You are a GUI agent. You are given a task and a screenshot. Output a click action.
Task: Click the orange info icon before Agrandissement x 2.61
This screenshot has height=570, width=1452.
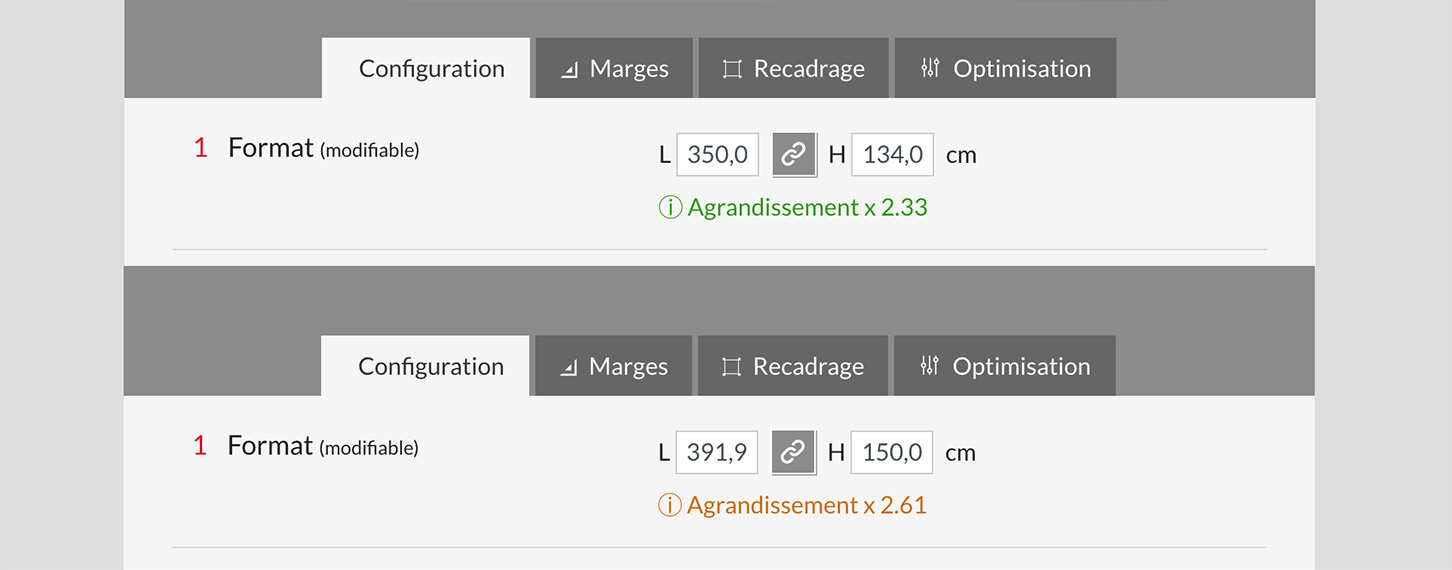[668, 506]
